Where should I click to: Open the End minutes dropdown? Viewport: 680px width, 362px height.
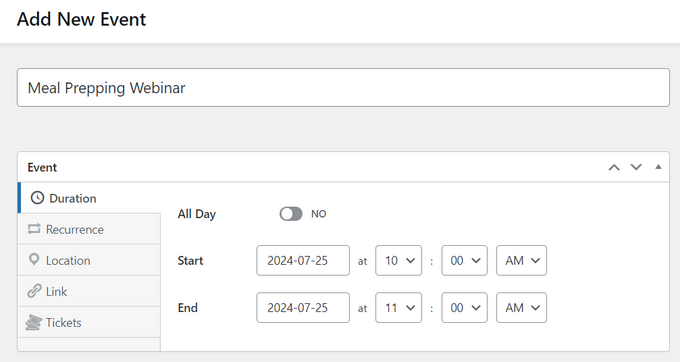click(464, 308)
